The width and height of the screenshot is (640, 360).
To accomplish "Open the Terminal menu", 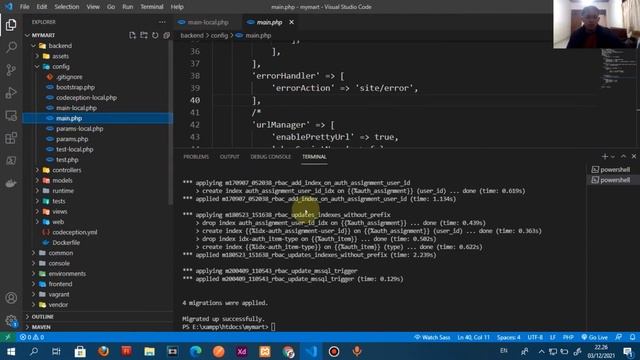I will coord(151,7).
